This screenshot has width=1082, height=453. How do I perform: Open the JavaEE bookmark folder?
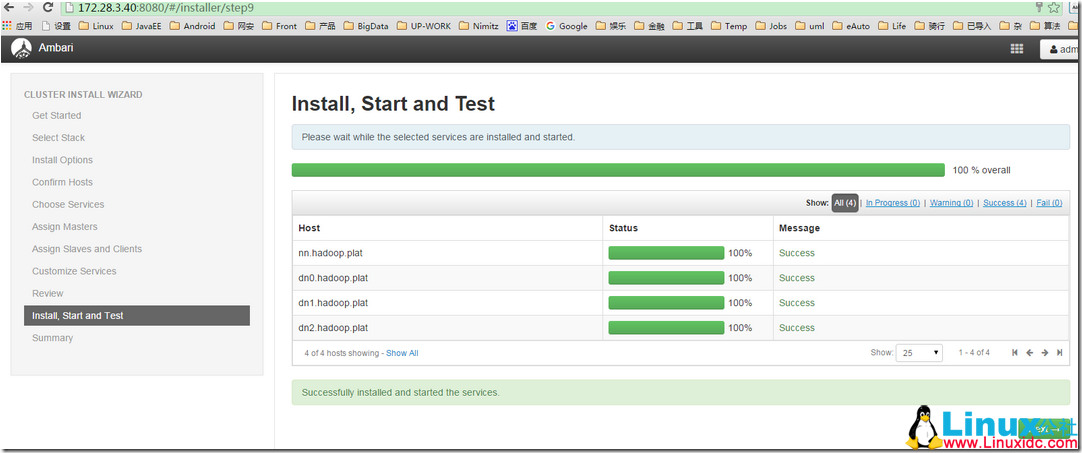[141, 26]
